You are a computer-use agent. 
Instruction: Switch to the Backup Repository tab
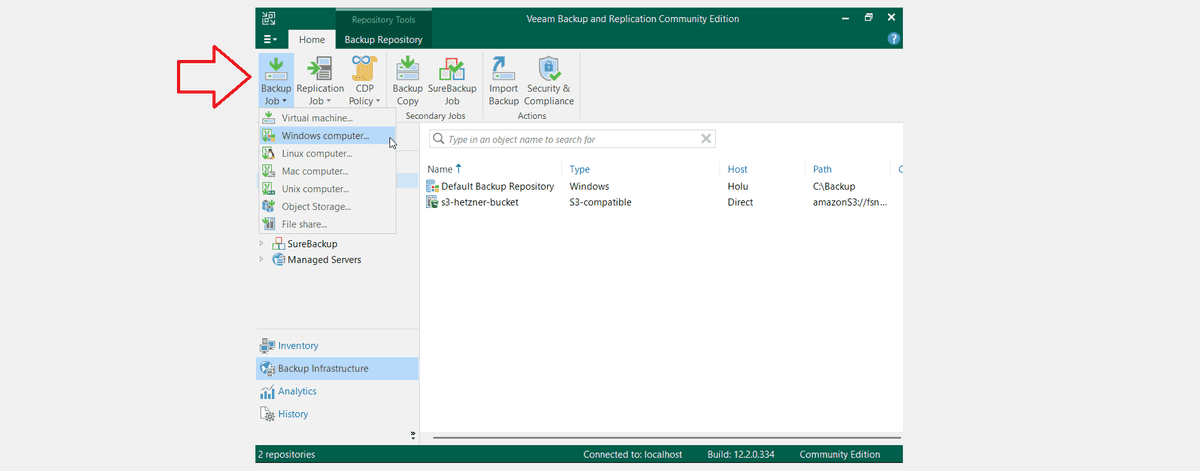coord(383,39)
